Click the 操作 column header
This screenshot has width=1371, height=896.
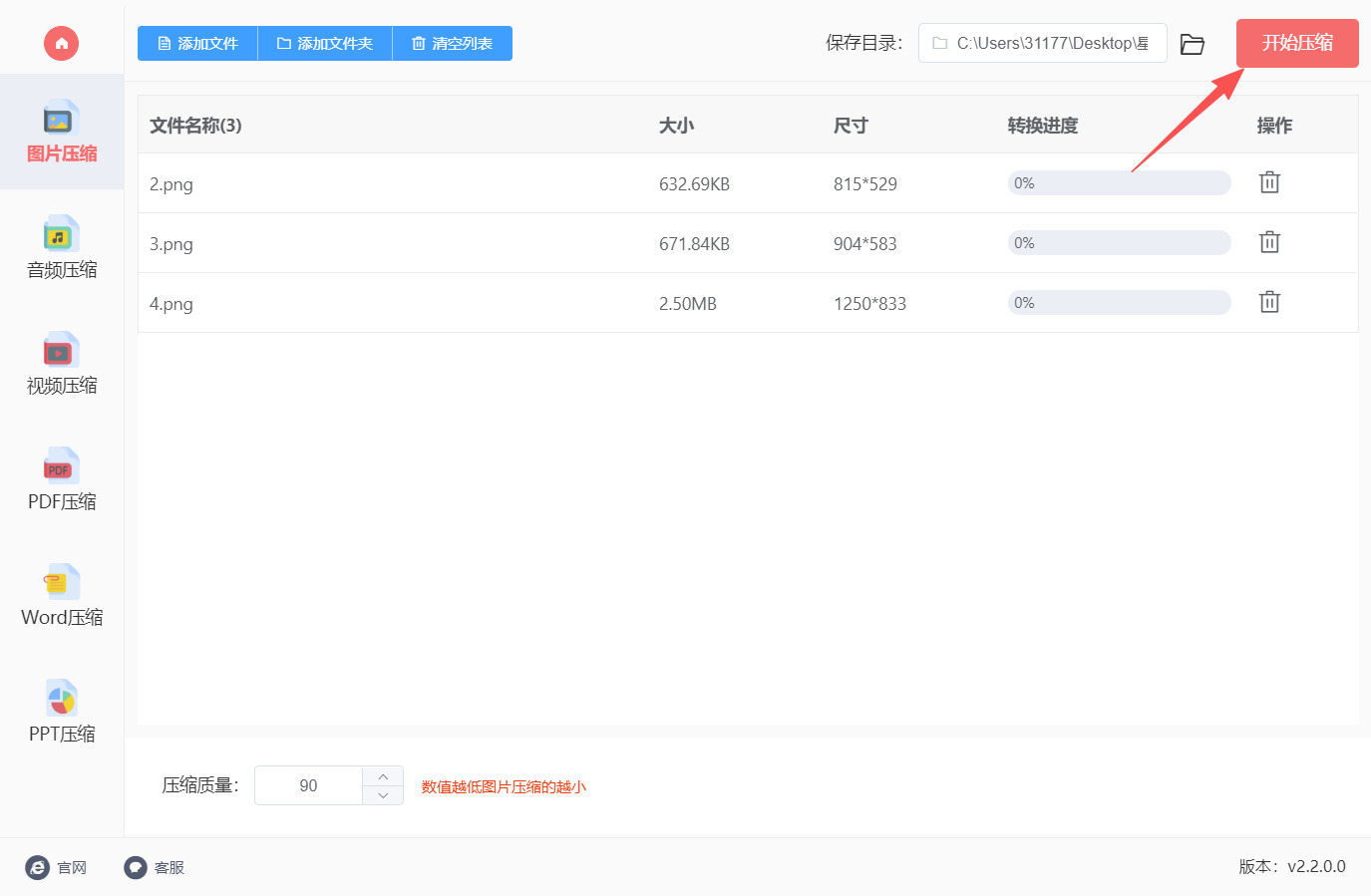(1274, 126)
